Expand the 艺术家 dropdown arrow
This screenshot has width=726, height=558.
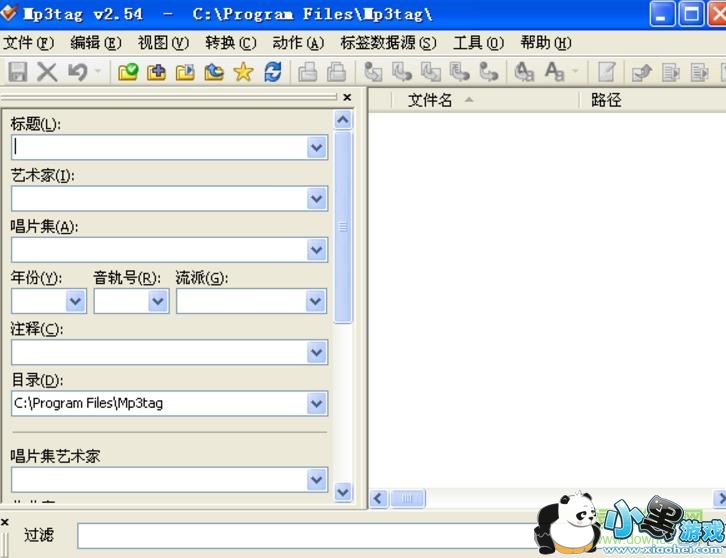click(x=317, y=199)
